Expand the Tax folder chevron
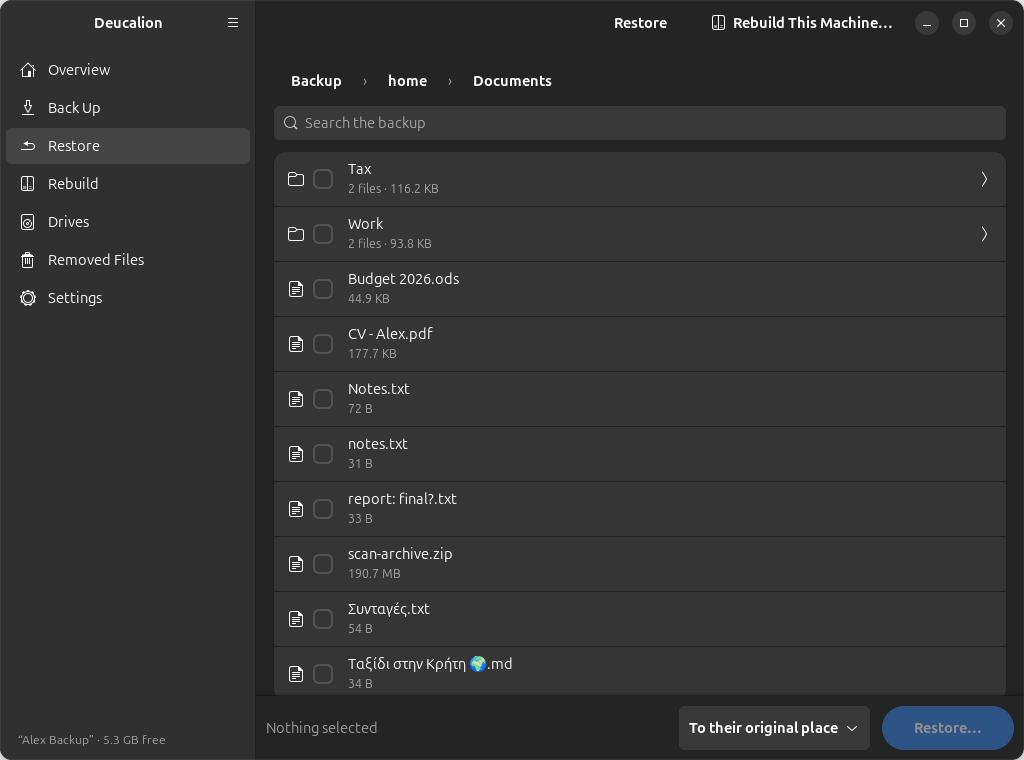The image size is (1024, 760). pyautogui.click(x=984, y=179)
